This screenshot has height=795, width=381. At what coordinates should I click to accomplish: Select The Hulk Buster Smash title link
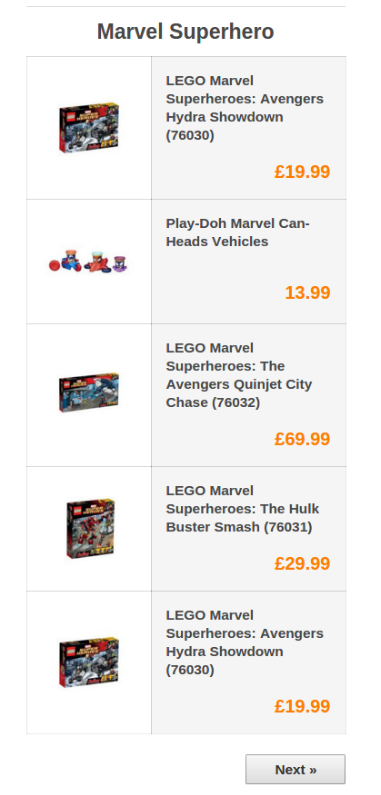(243, 509)
